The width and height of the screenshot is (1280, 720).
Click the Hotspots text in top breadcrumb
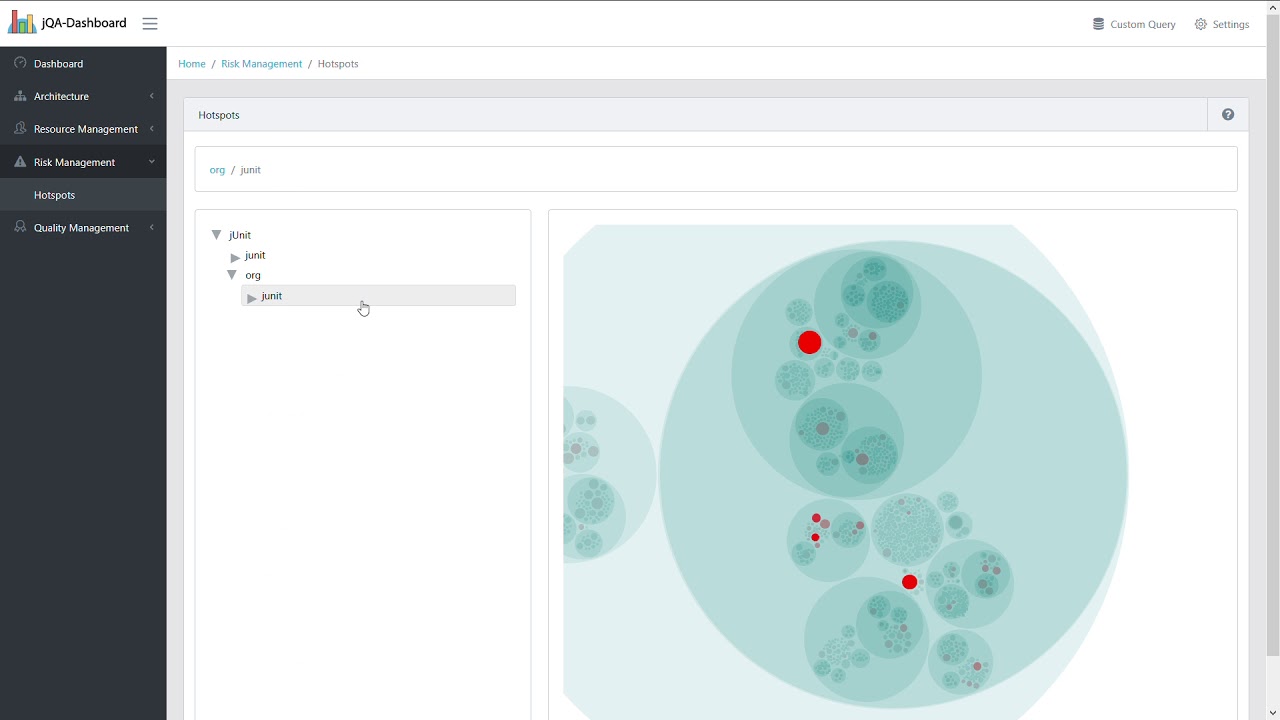[x=338, y=64]
